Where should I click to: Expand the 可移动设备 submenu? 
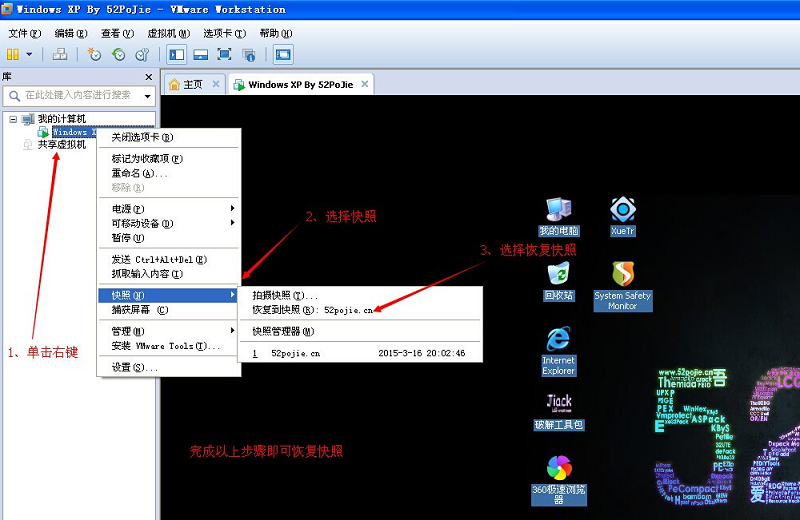168,224
